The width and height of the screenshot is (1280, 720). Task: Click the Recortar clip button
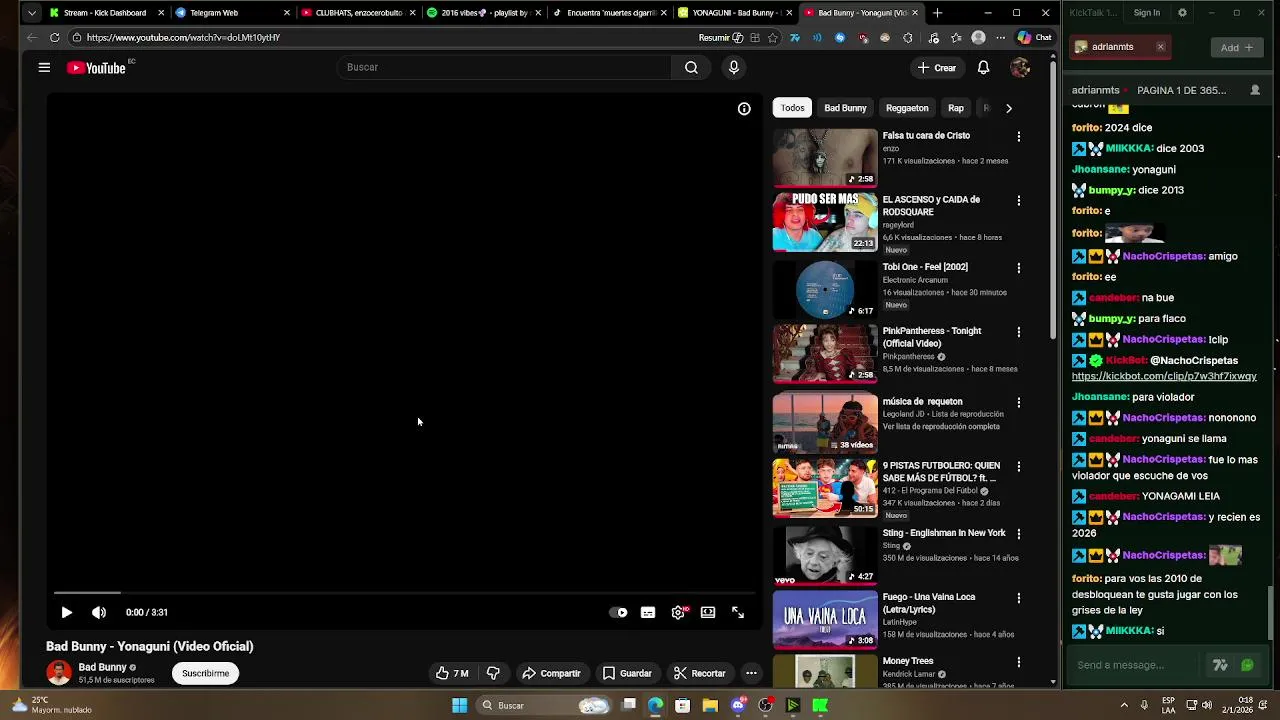[x=700, y=673]
